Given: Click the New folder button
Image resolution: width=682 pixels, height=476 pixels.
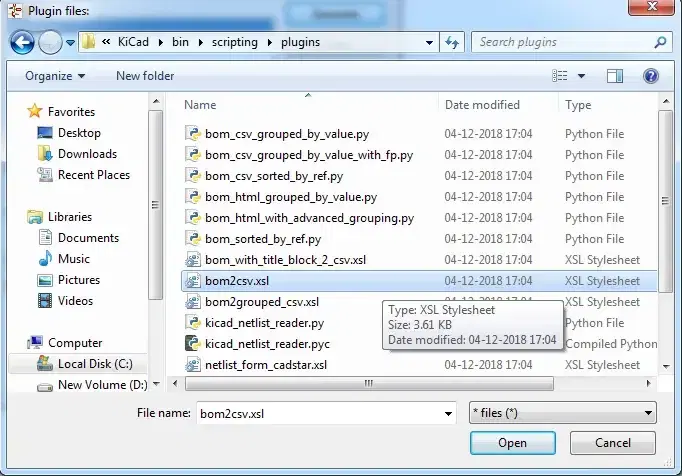Looking at the screenshot, I should 145,76.
